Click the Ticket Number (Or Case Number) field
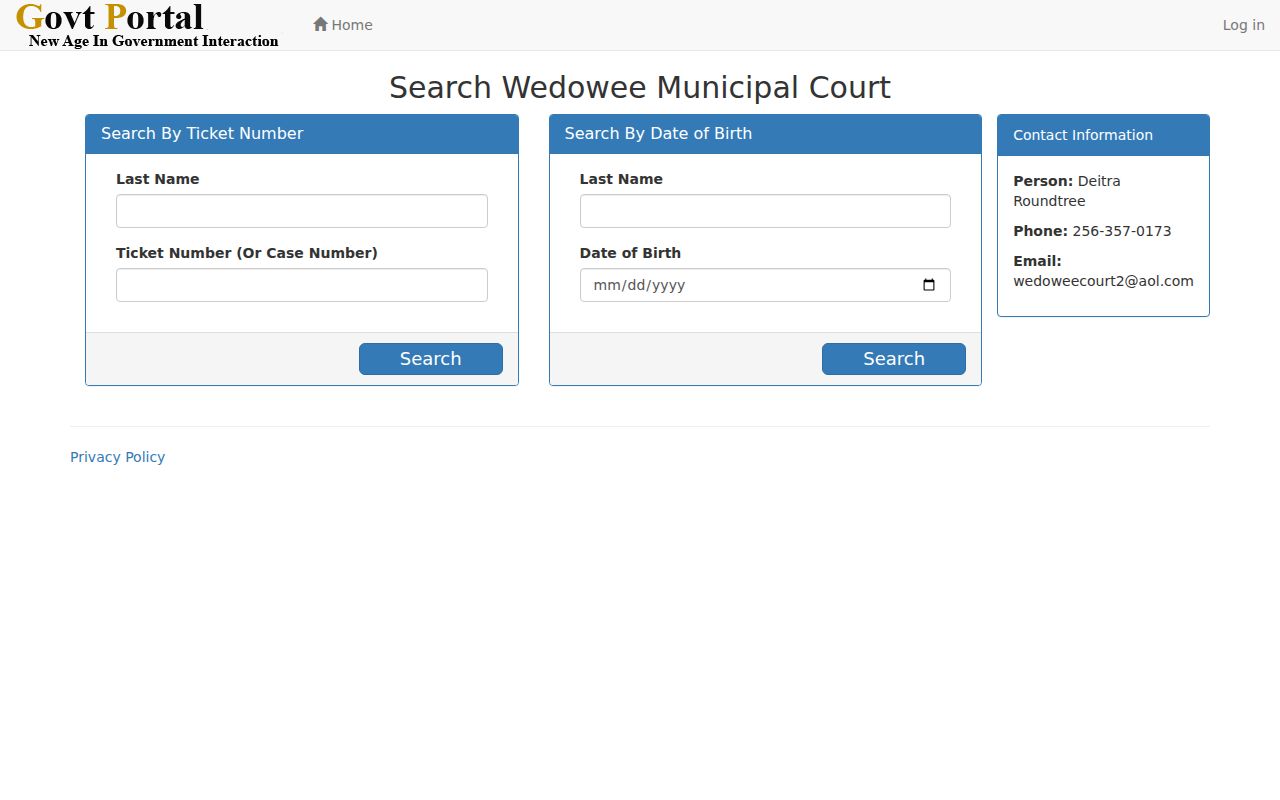Image resolution: width=1280 pixels, height=800 pixels. pos(302,285)
